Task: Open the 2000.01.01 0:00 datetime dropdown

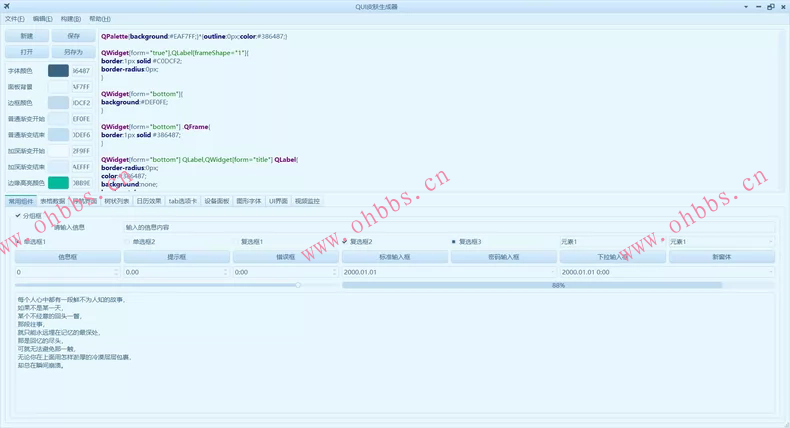Action: click(770, 272)
